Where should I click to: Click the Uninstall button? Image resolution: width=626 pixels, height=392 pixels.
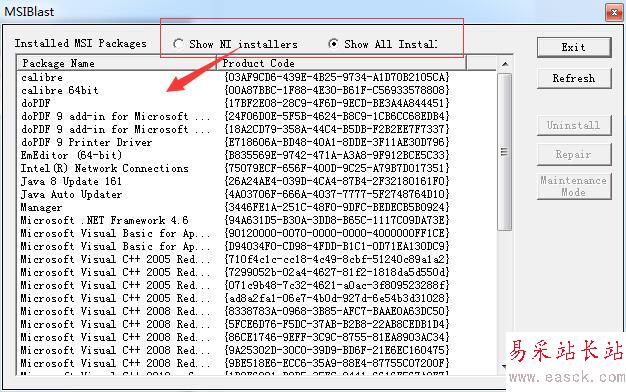[574, 125]
